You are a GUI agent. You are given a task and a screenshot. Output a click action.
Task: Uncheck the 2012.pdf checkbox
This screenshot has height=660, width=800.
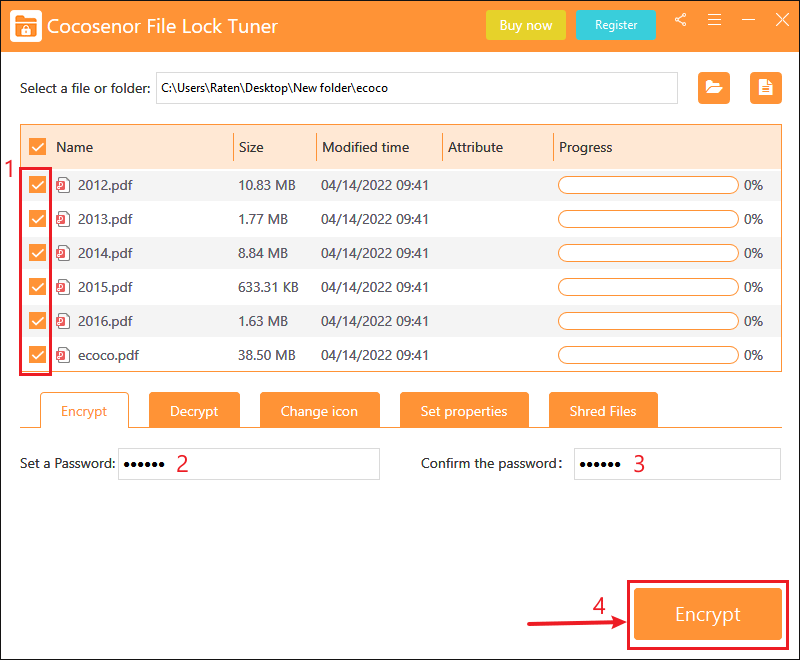pos(37,185)
